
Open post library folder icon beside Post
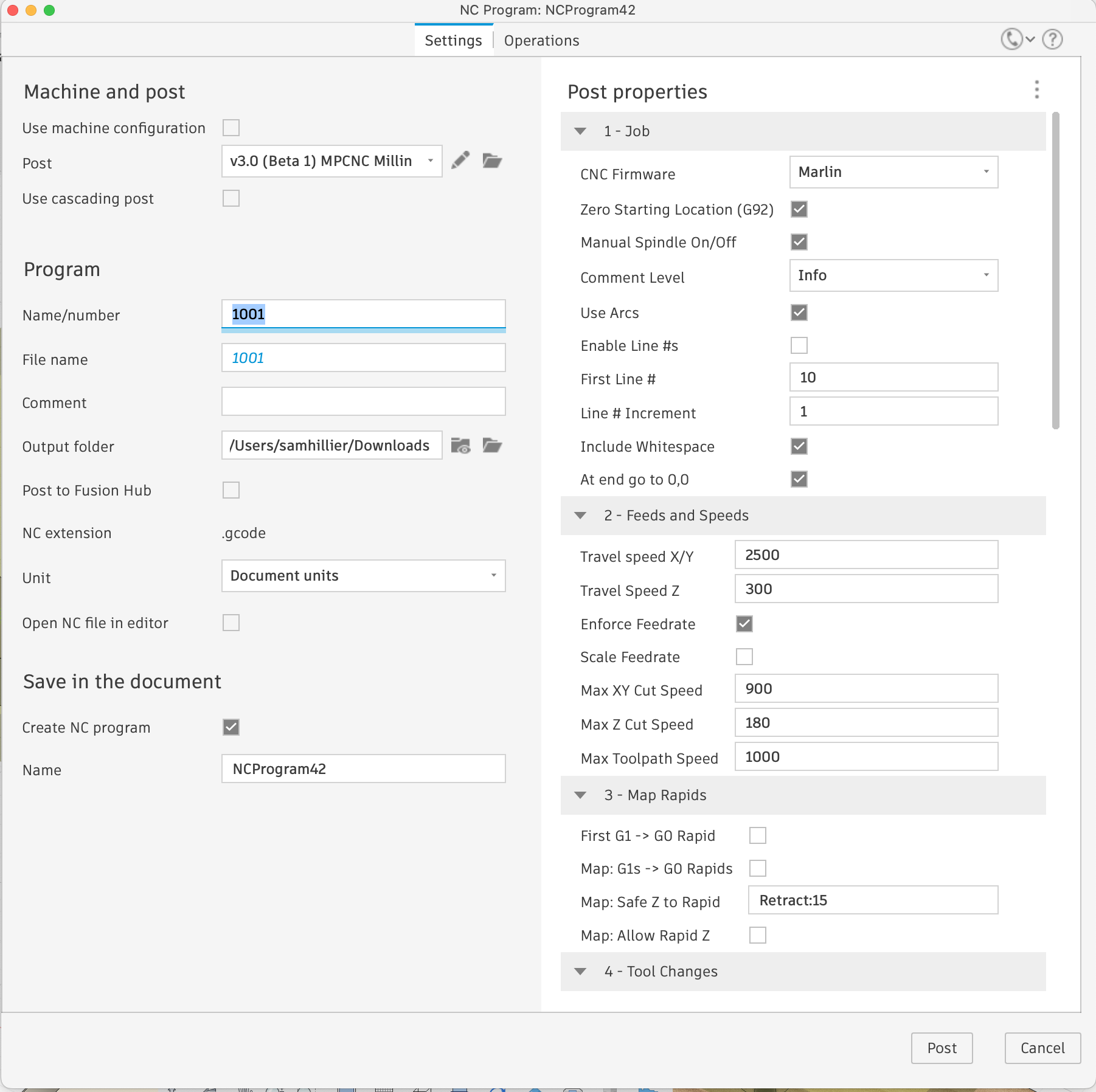coord(492,161)
